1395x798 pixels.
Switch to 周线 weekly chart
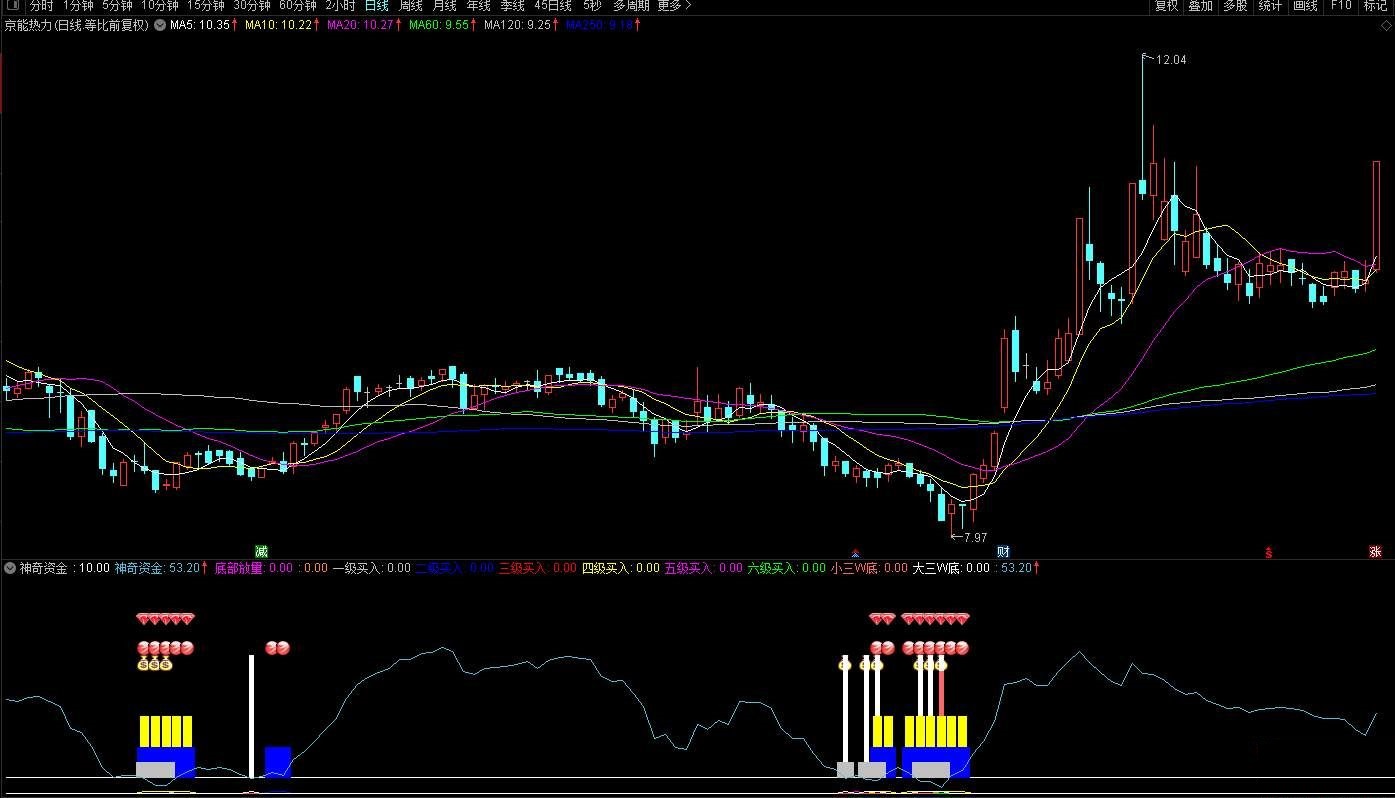411,6
